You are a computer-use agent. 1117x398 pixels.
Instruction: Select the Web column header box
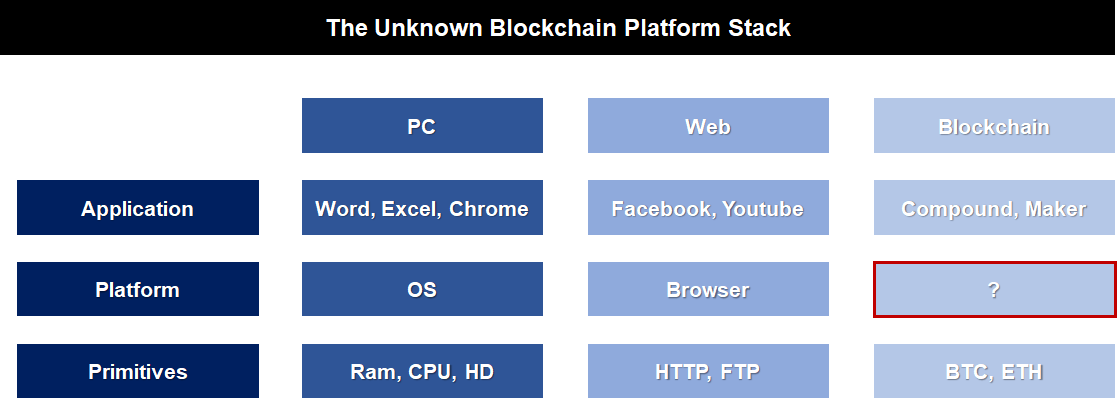point(708,125)
